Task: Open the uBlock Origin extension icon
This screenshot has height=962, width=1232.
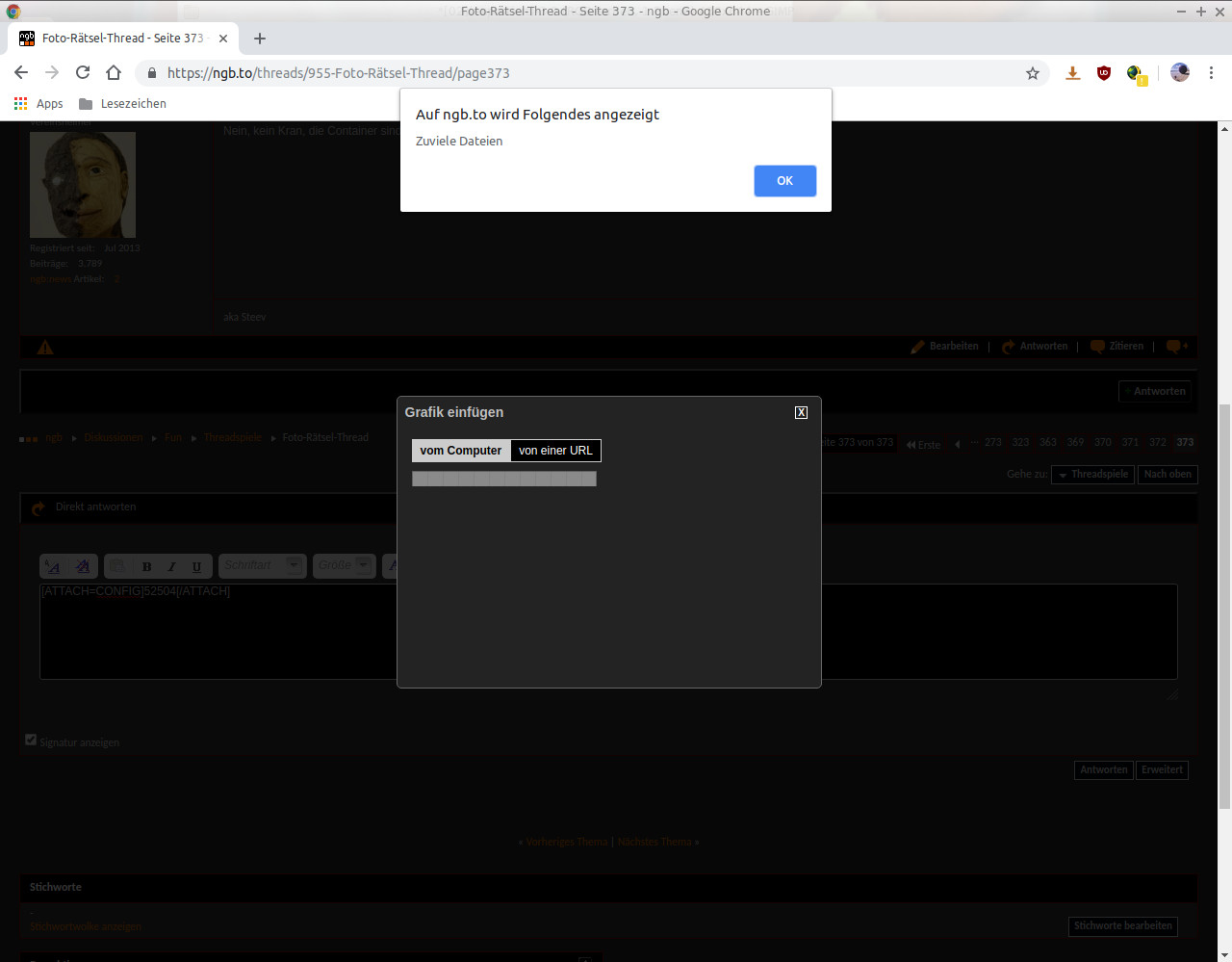Action: (x=1104, y=73)
